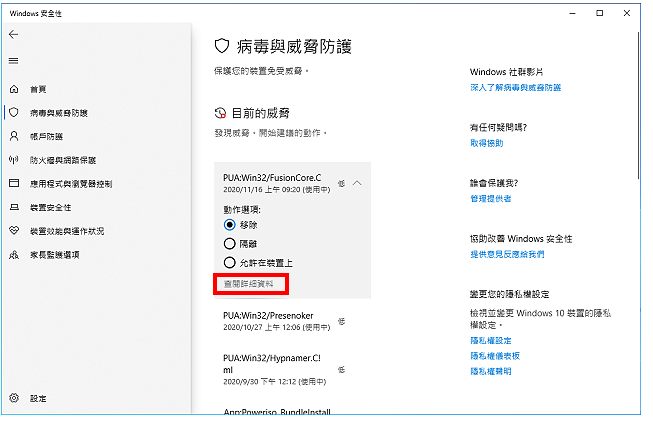The image size is (653, 425).
Task: Click the Hypnamer date 2020/9/30 text
Action: pyautogui.click(x=274, y=381)
